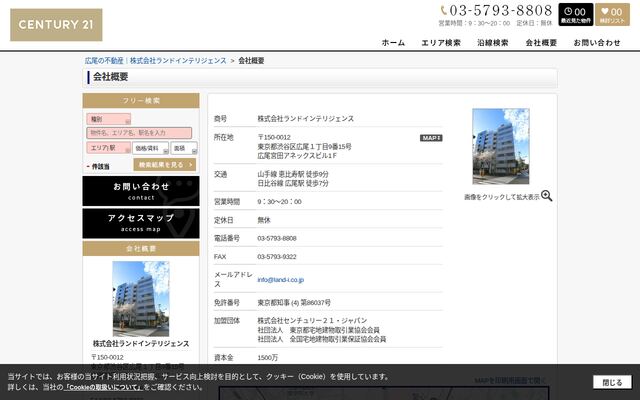
Task: Click 検索結果を見る search button
Action: point(165,165)
